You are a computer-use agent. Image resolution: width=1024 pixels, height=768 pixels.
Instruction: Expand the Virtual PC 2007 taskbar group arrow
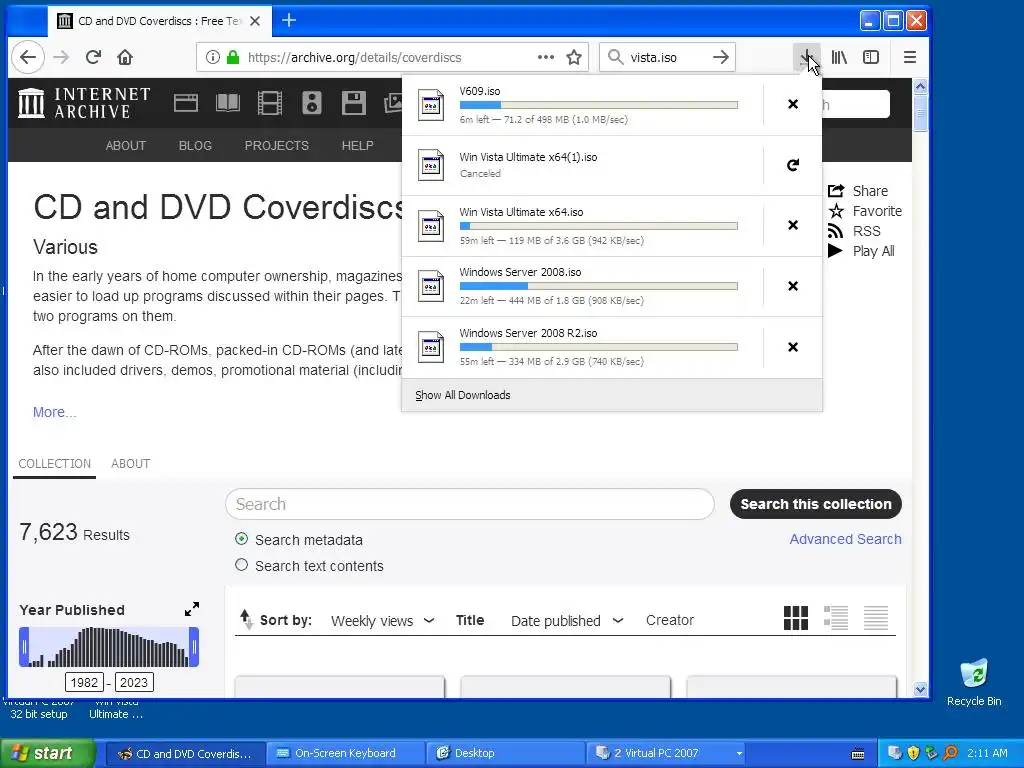[739, 754]
